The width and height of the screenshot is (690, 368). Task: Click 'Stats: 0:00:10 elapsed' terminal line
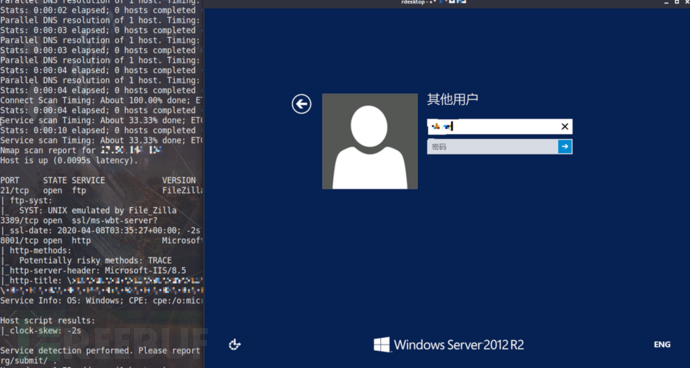[98, 131]
